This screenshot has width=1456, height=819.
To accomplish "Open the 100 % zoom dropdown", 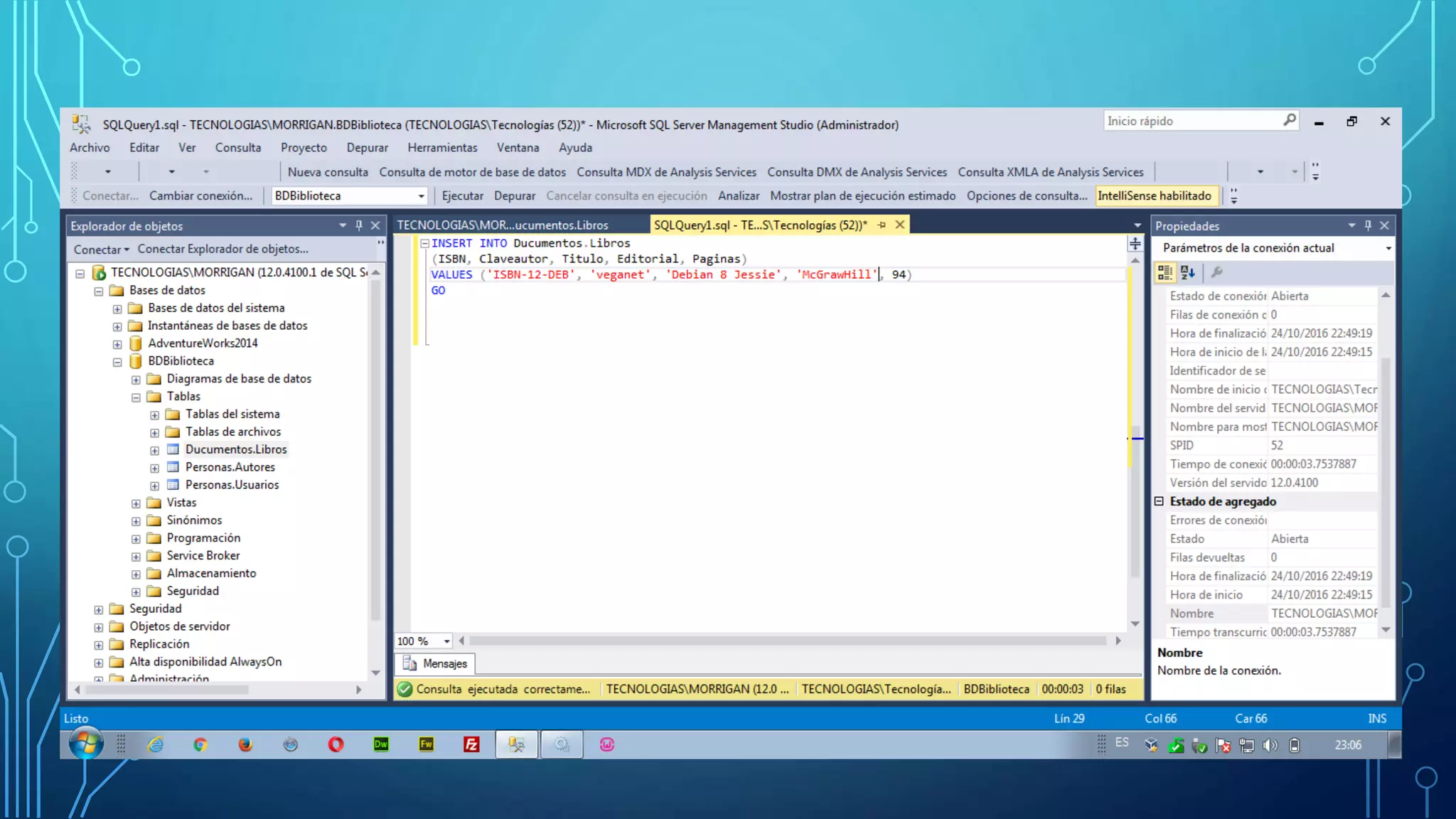I will click(446, 641).
